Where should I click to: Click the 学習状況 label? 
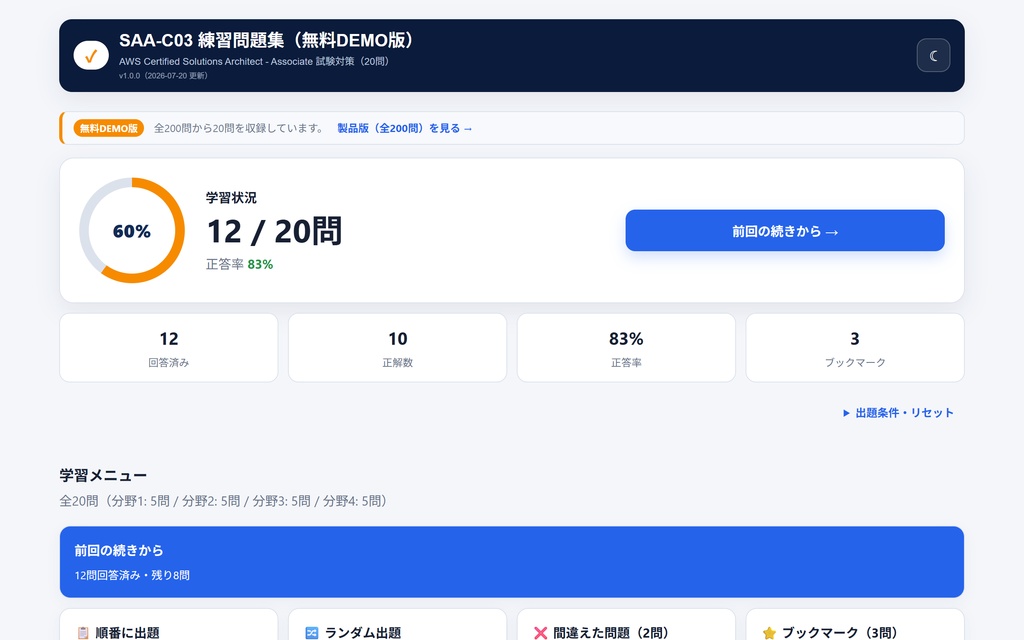click(x=231, y=198)
